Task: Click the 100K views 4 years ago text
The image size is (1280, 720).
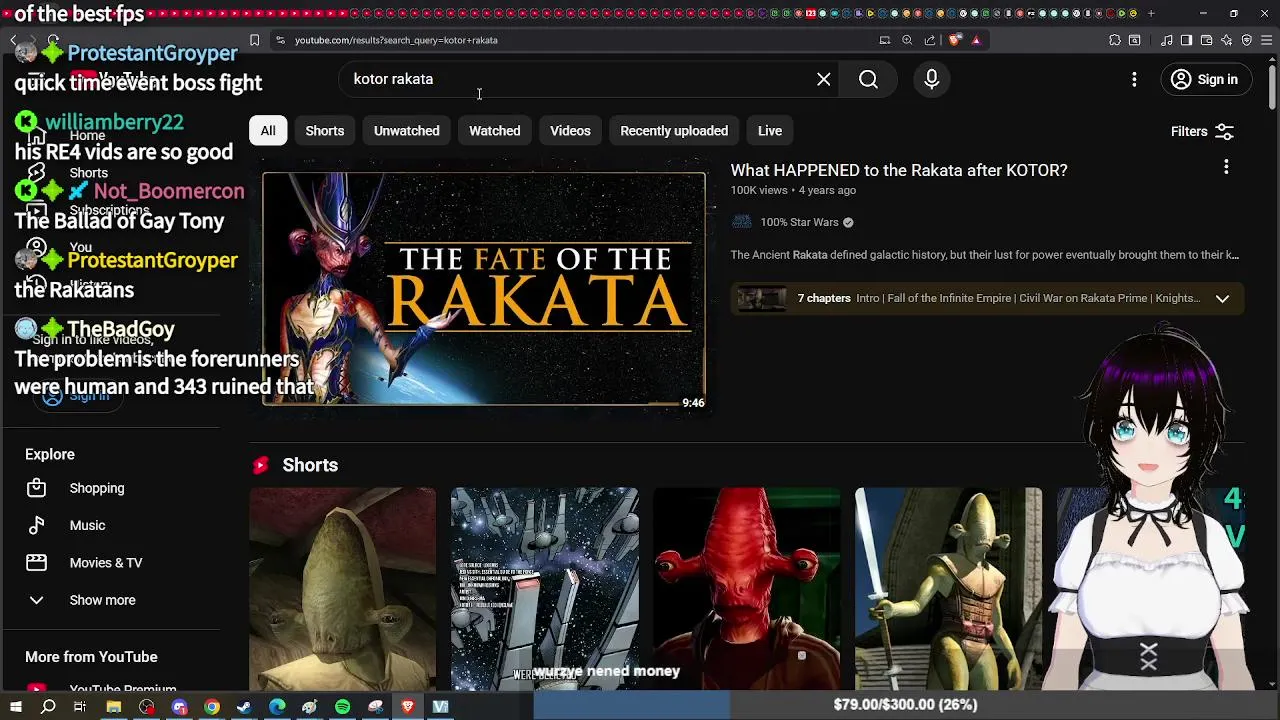Action: (x=793, y=190)
